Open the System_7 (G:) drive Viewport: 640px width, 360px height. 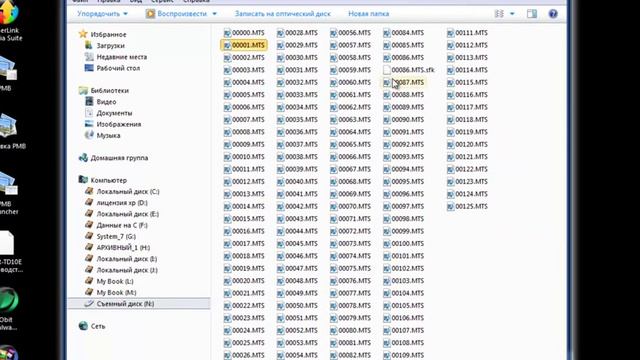click(116, 236)
